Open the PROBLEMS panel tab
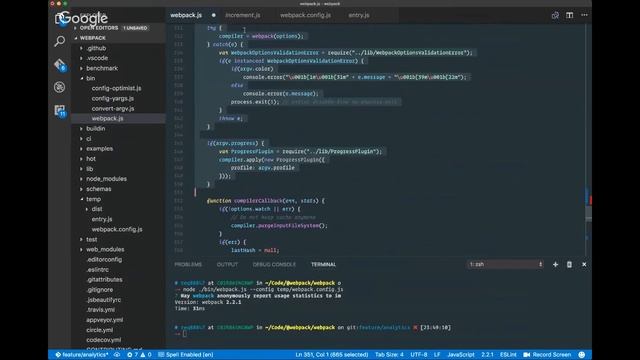 pyautogui.click(x=188, y=264)
